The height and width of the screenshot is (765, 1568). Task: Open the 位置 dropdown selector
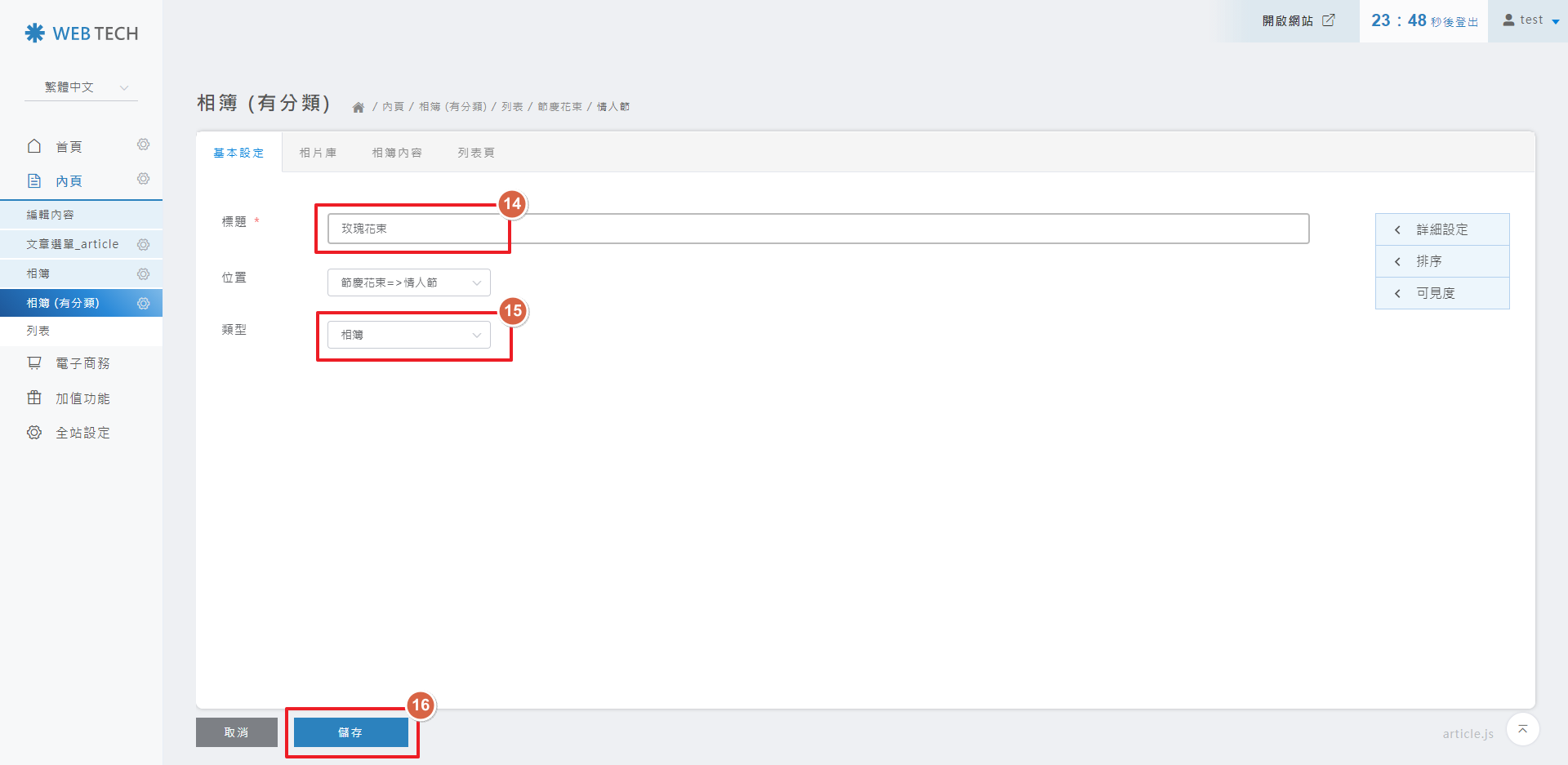point(408,282)
